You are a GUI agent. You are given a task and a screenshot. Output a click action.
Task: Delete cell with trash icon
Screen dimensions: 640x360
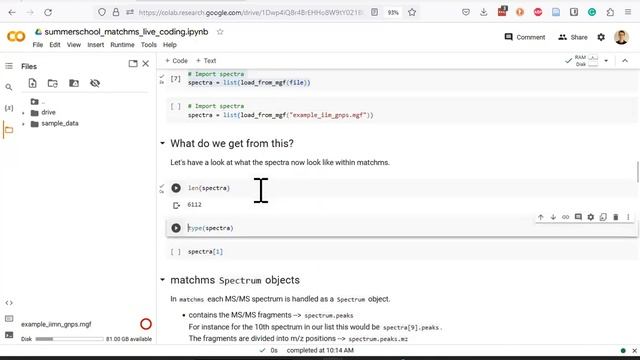[616, 217]
